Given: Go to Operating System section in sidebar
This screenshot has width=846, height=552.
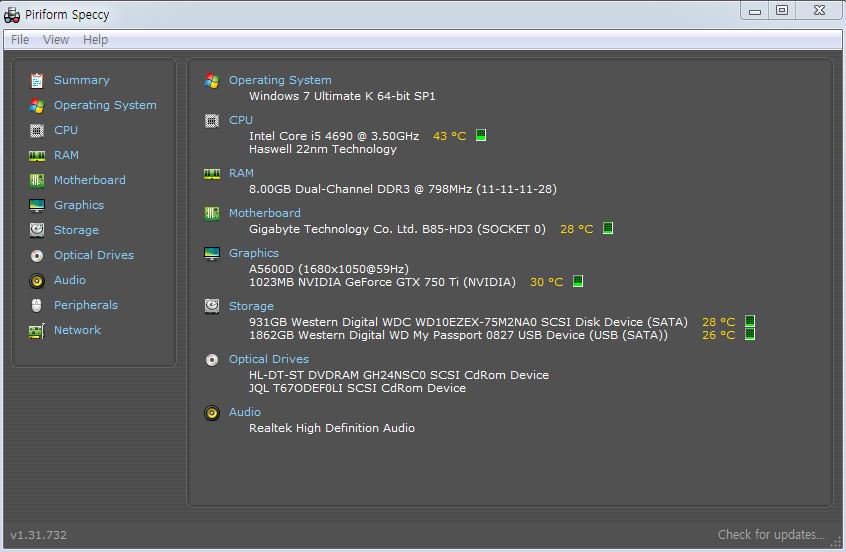Looking at the screenshot, I should click(105, 105).
